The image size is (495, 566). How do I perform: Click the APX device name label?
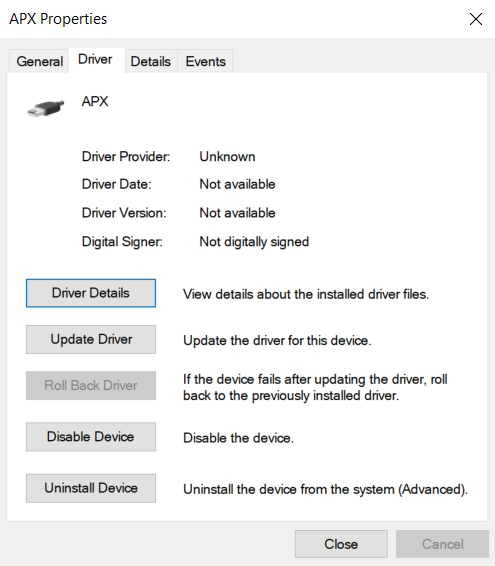(x=95, y=101)
